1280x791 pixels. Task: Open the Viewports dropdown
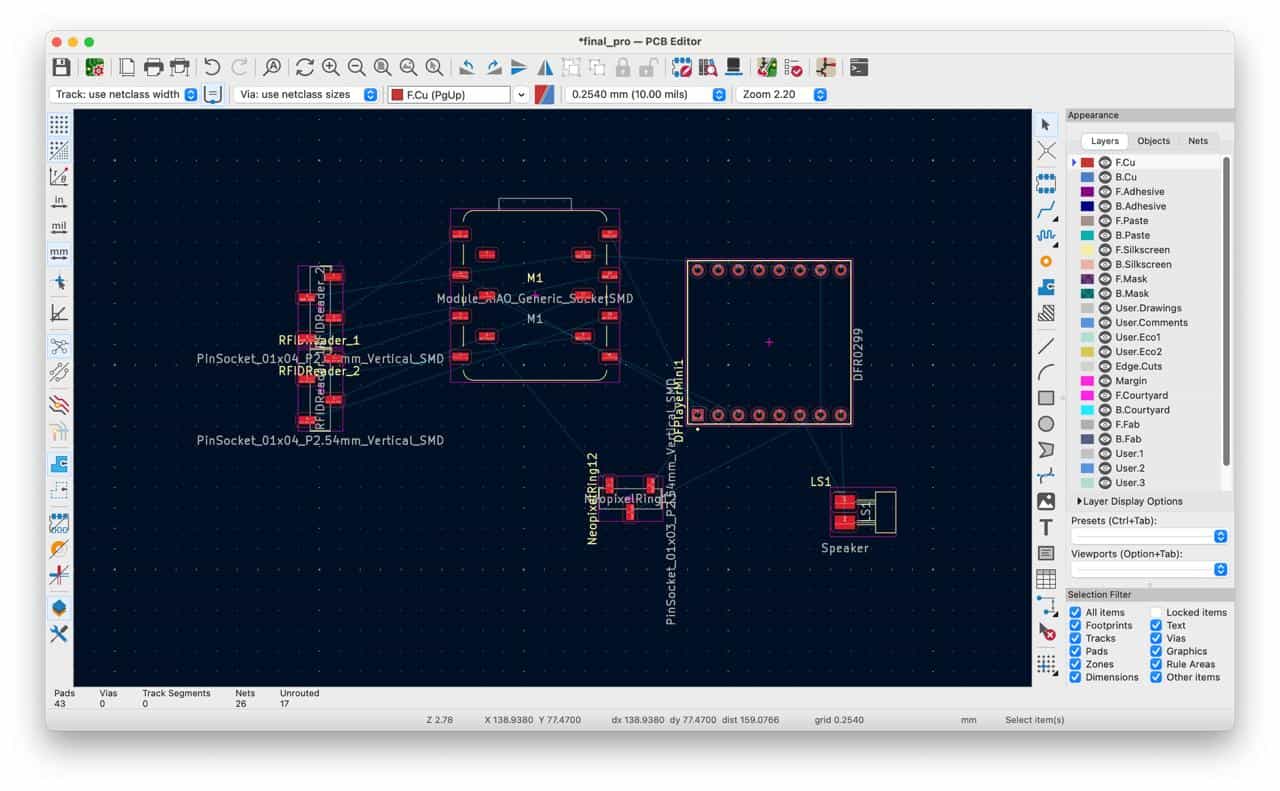click(x=1148, y=569)
